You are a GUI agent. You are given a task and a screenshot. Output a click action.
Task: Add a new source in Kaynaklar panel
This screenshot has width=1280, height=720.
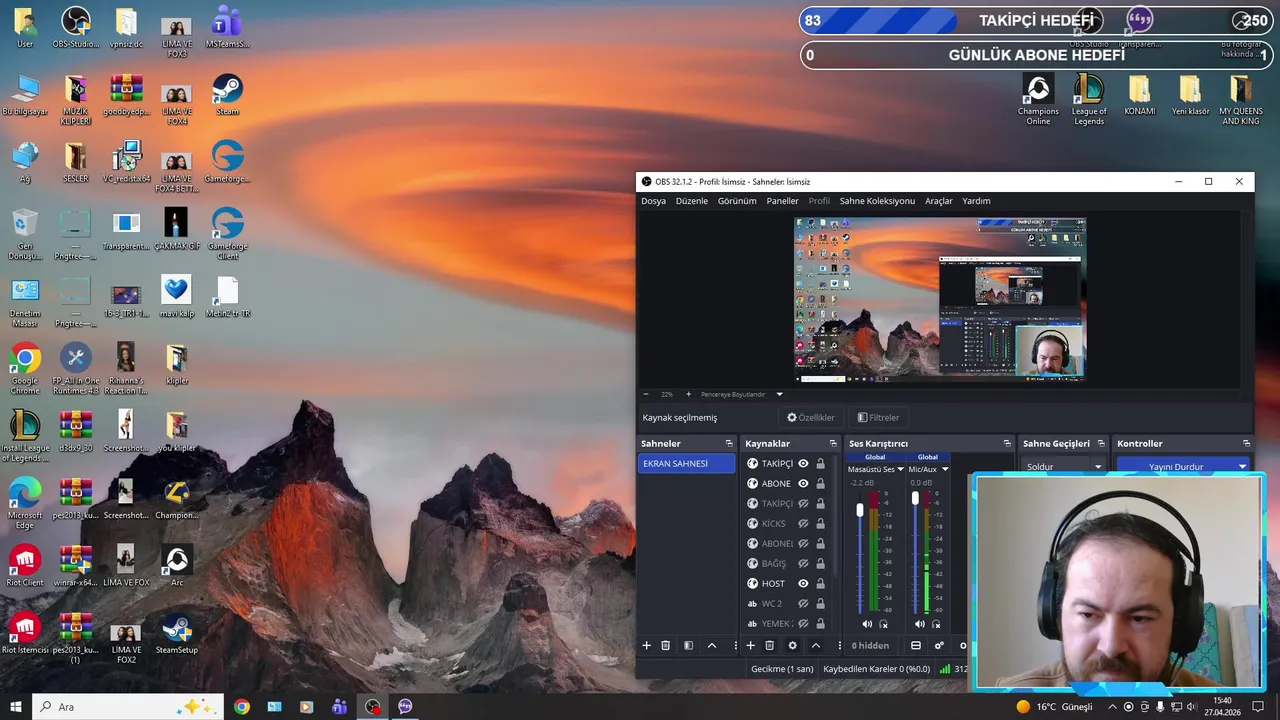[x=750, y=646]
